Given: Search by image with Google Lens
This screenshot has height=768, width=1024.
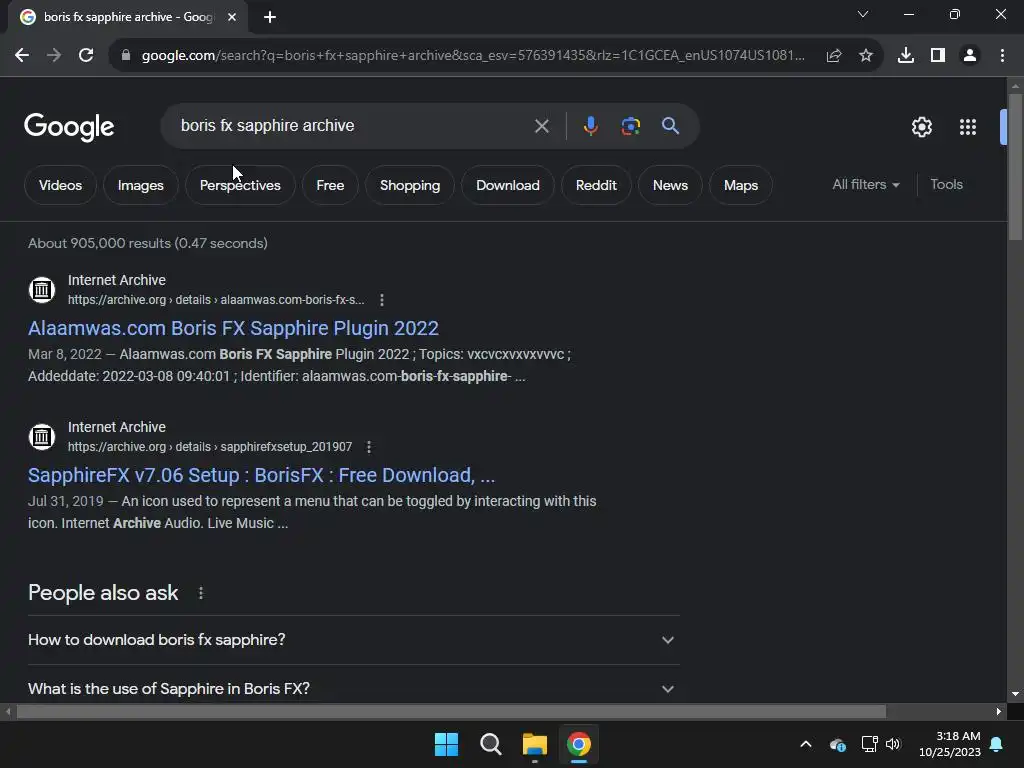Looking at the screenshot, I should pyautogui.click(x=630, y=126).
